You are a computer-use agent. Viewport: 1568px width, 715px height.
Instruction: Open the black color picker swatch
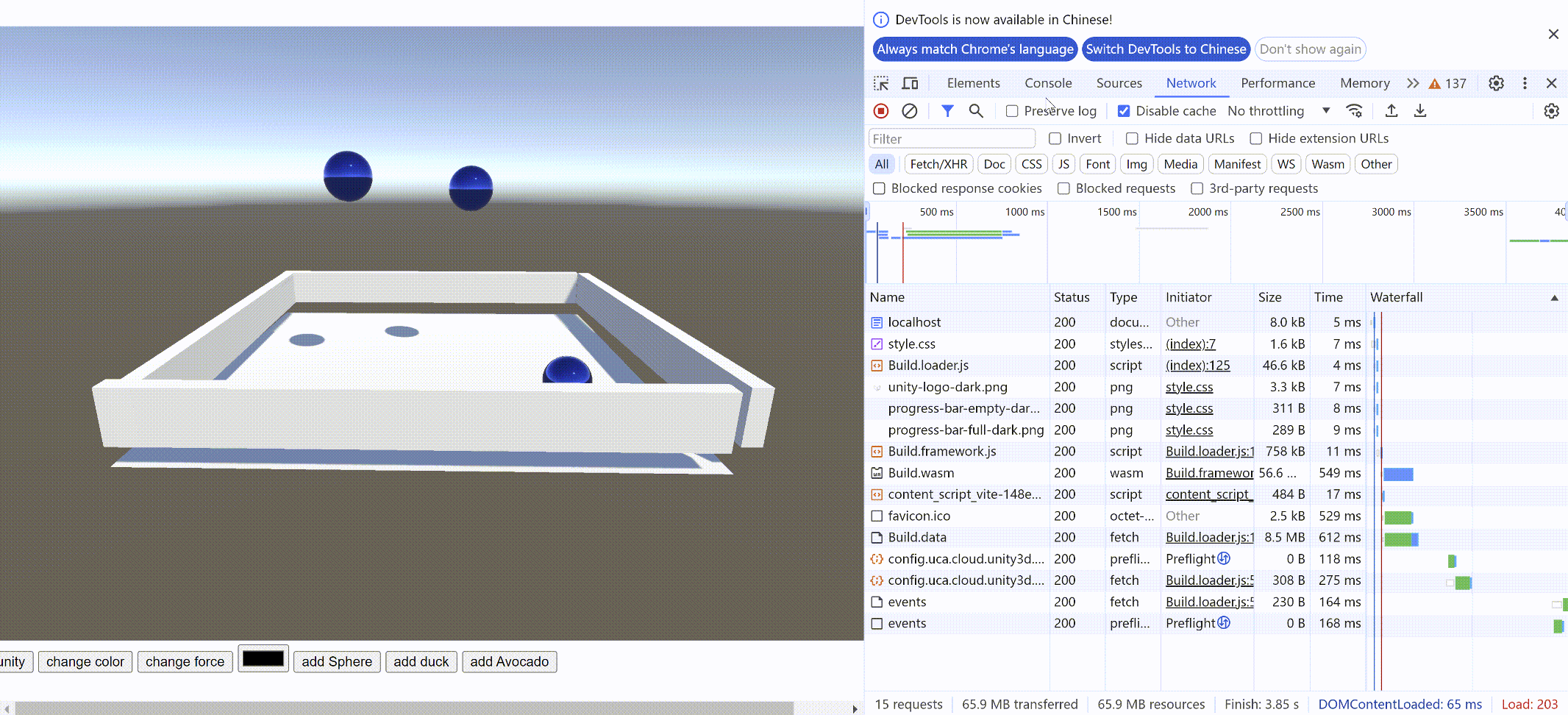click(x=263, y=659)
